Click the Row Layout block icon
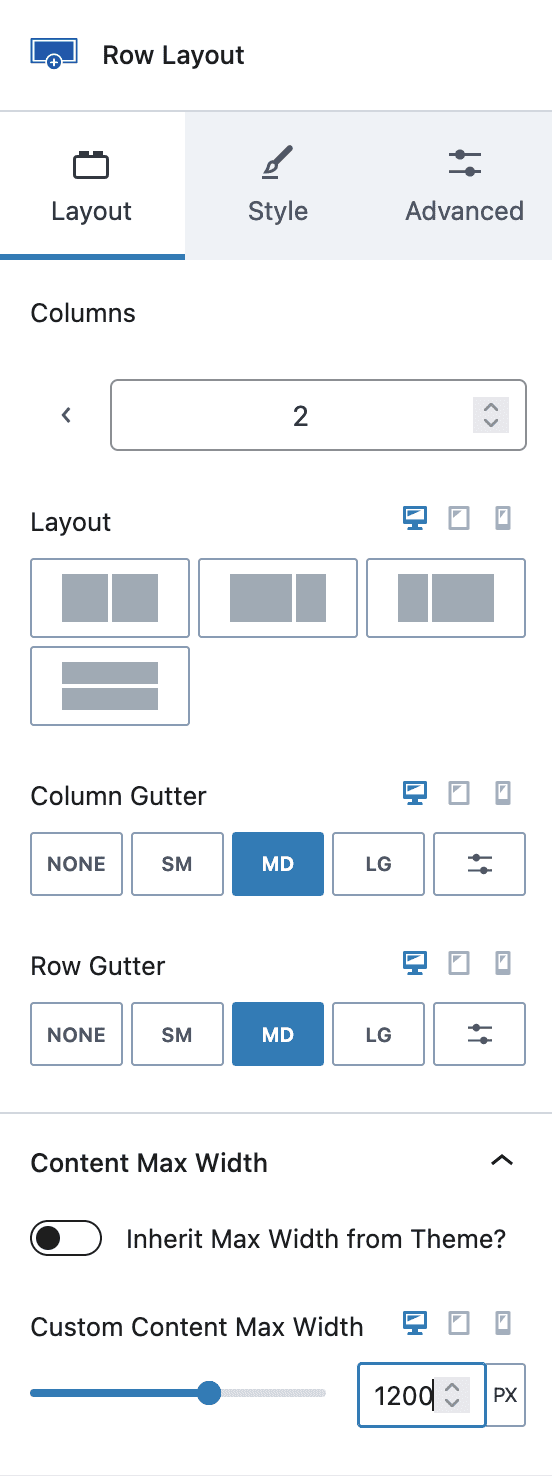 coord(47,54)
